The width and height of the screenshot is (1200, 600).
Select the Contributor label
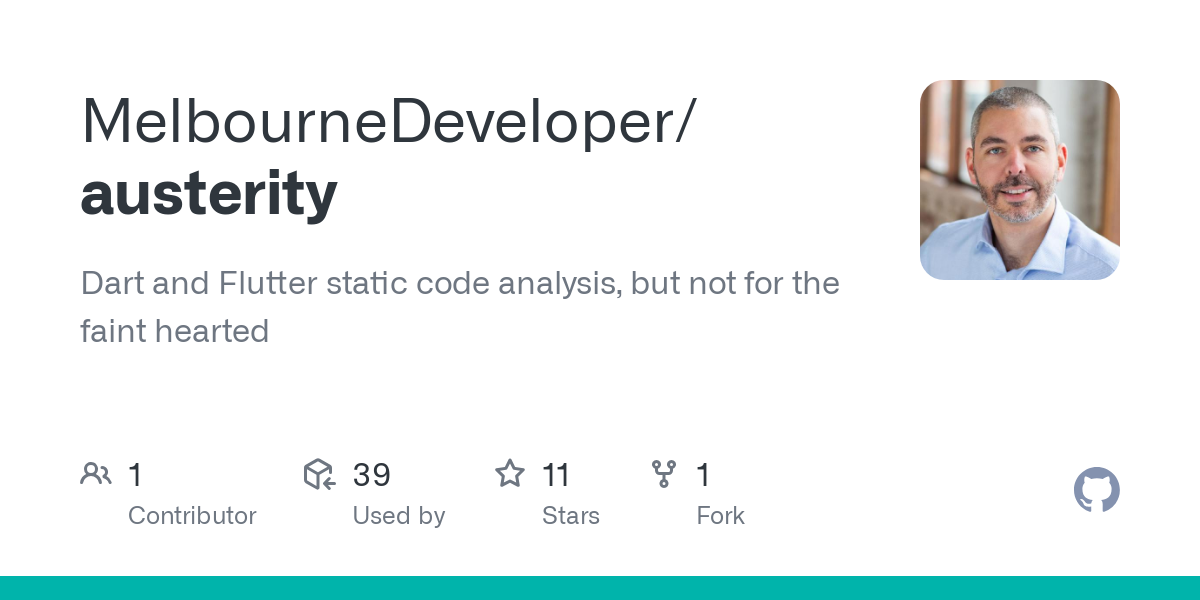pyautogui.click(x=192, y=516)
